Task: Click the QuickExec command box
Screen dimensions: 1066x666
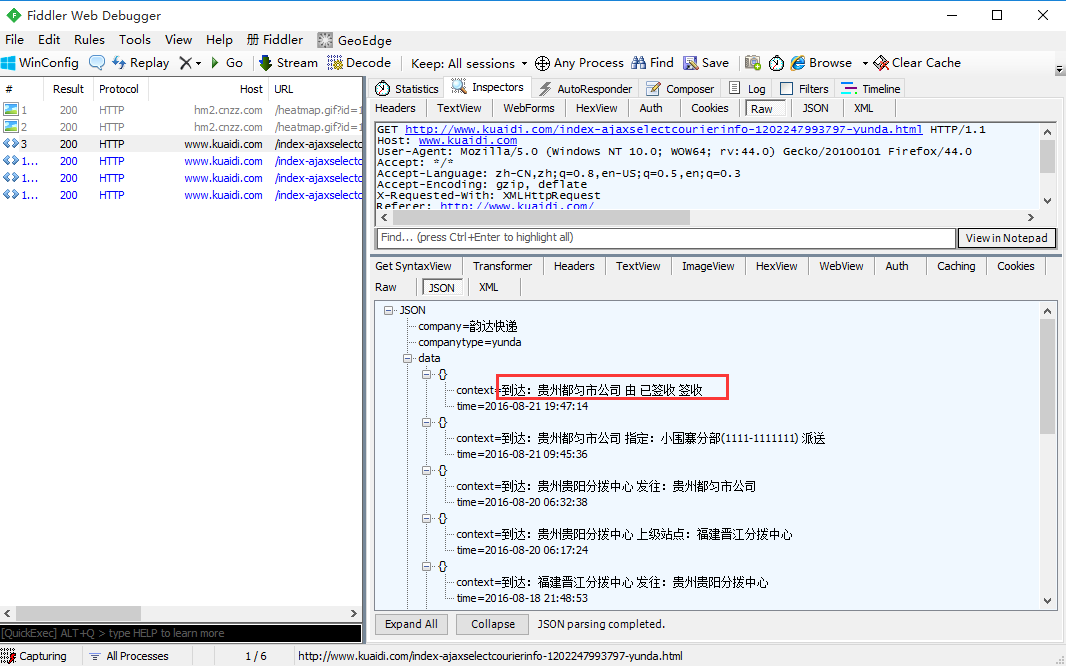Action: point(181,633)
